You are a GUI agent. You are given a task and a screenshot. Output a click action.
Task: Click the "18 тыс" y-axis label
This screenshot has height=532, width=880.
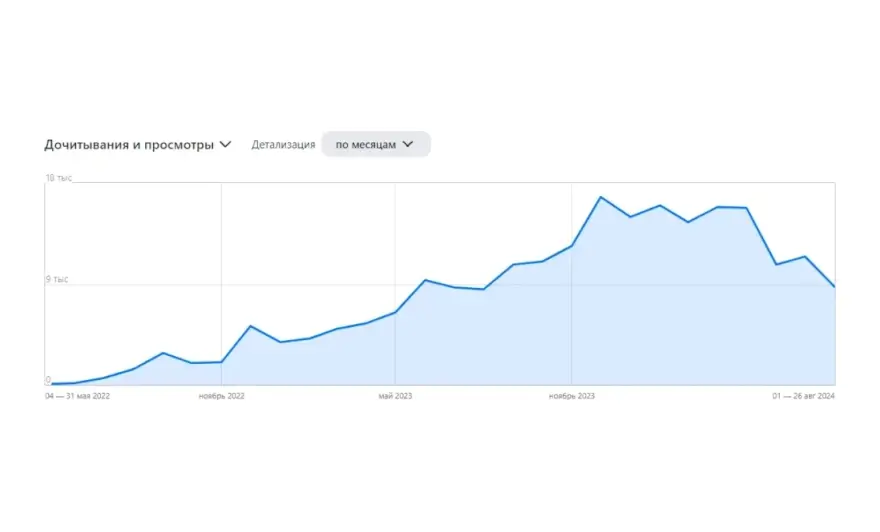[x=58, y=178]
